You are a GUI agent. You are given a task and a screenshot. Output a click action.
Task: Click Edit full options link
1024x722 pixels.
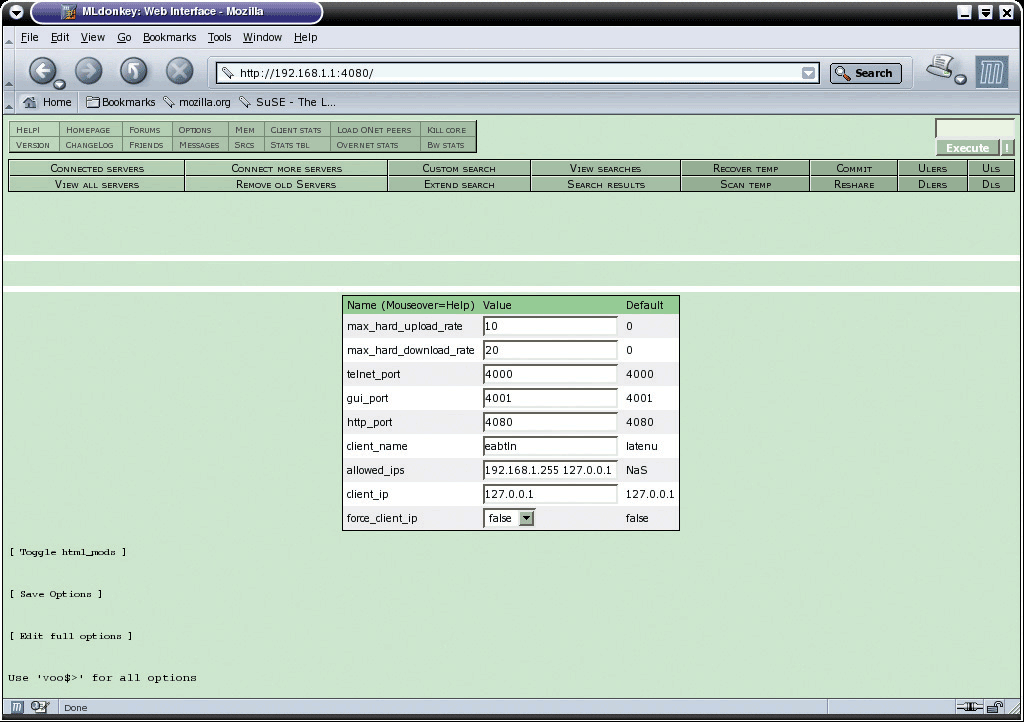[x=71, y=636]
